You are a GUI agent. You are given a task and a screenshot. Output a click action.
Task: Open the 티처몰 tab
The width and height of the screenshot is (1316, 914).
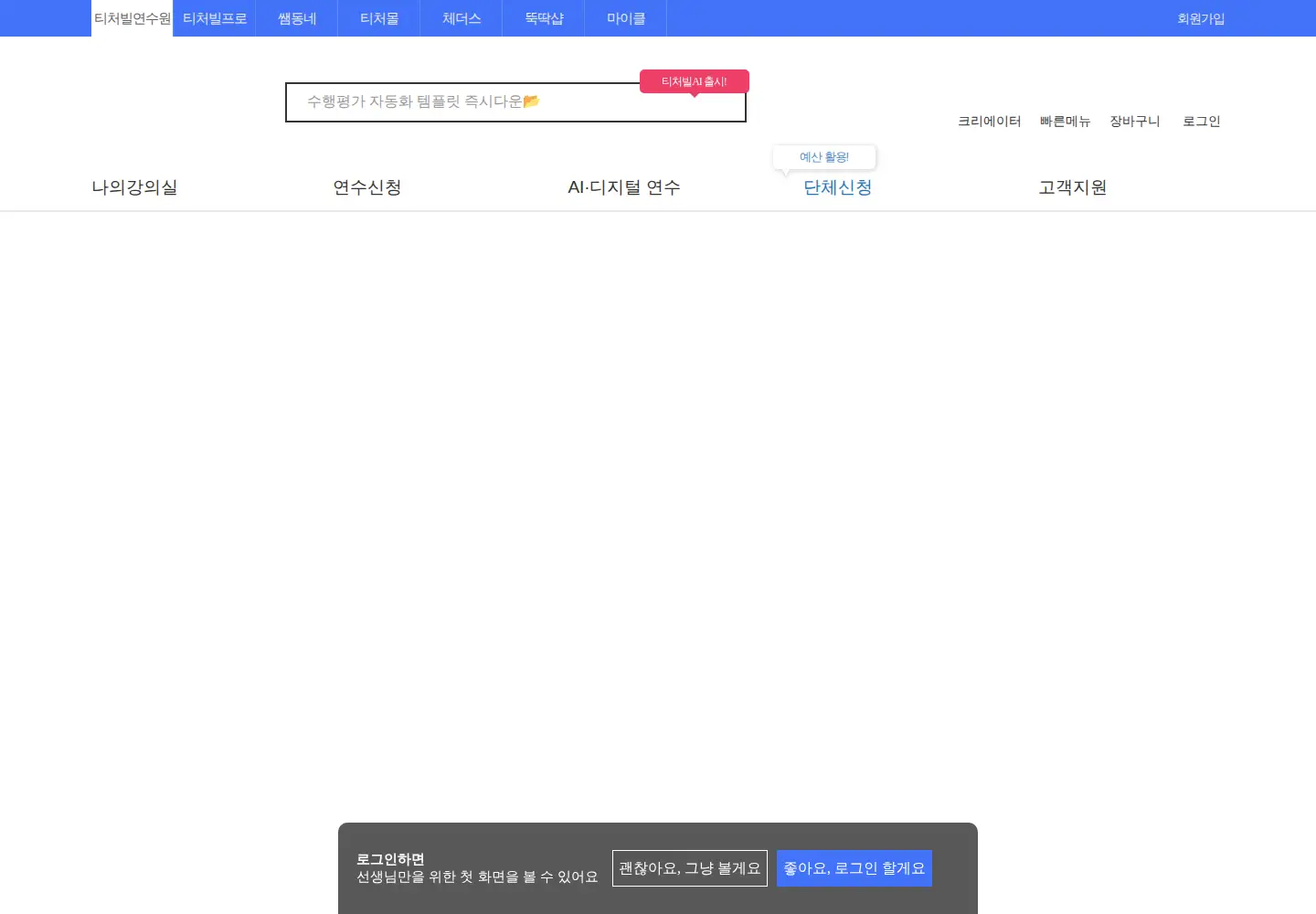tap(379, 18)
